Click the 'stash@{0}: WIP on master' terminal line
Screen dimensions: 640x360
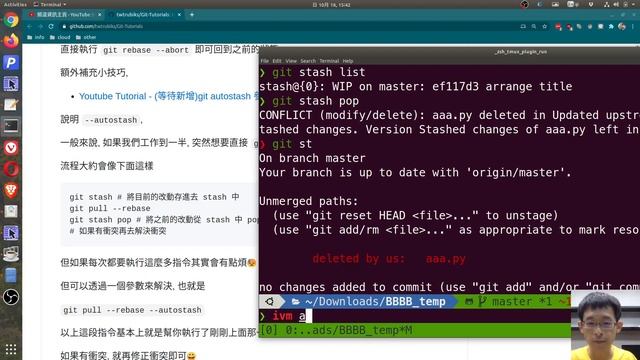point(416,87)
